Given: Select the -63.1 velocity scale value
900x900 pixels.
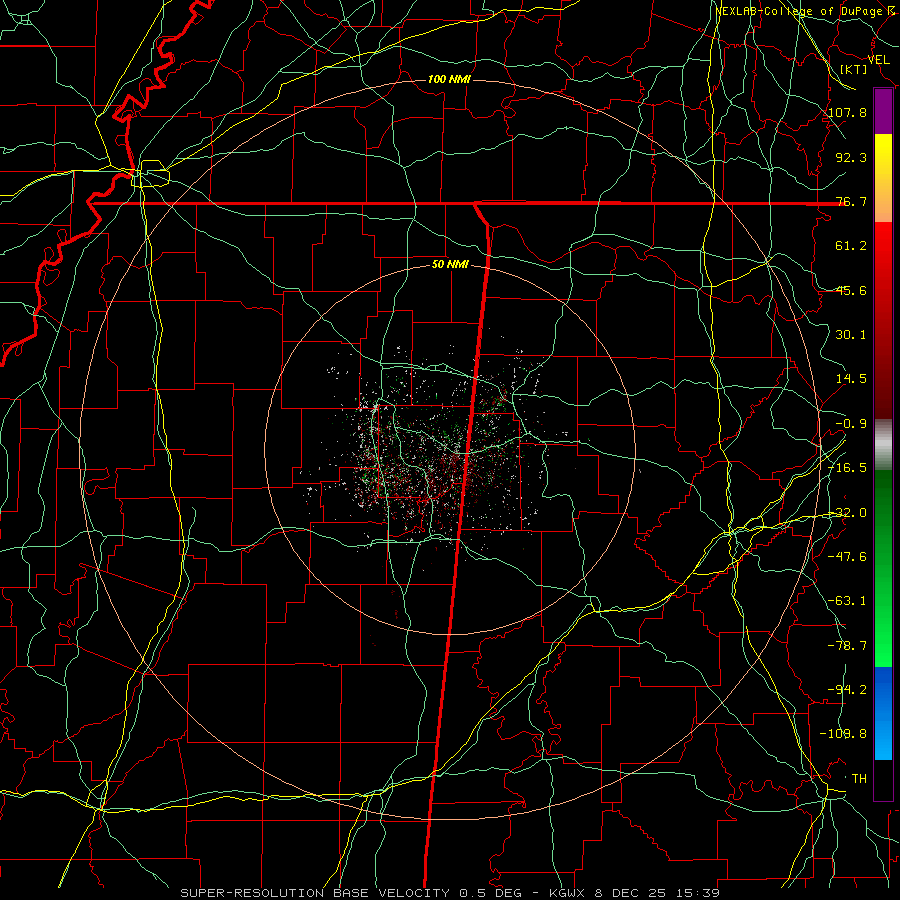Looking at the screenshot, I should (x=848, y=601).
